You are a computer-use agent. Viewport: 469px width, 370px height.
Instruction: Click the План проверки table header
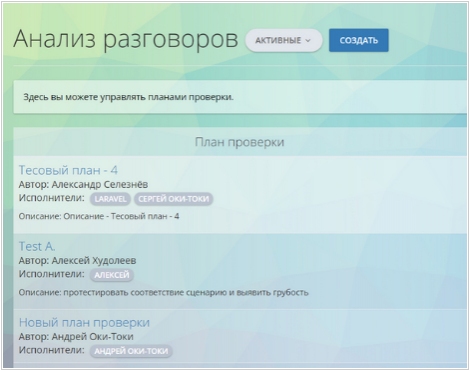239,142
